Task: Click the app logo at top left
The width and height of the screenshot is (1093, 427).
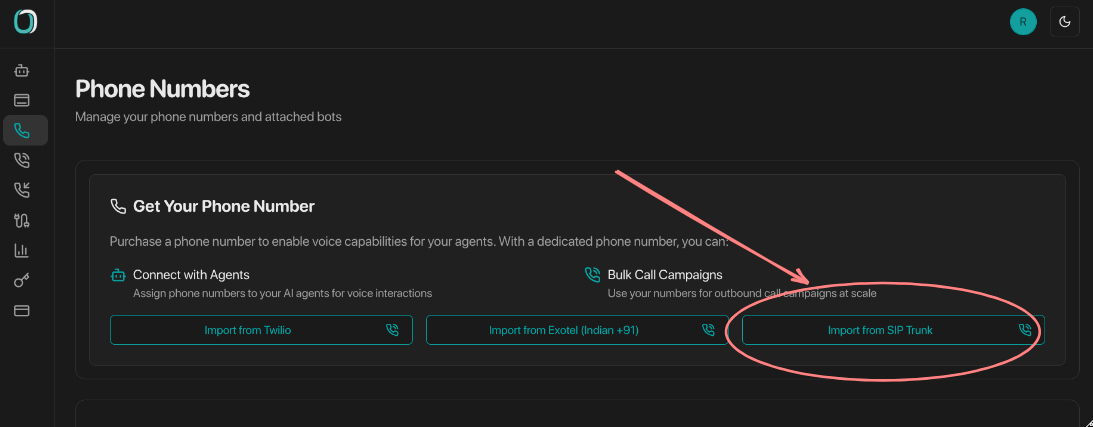Action: [26, 22]
